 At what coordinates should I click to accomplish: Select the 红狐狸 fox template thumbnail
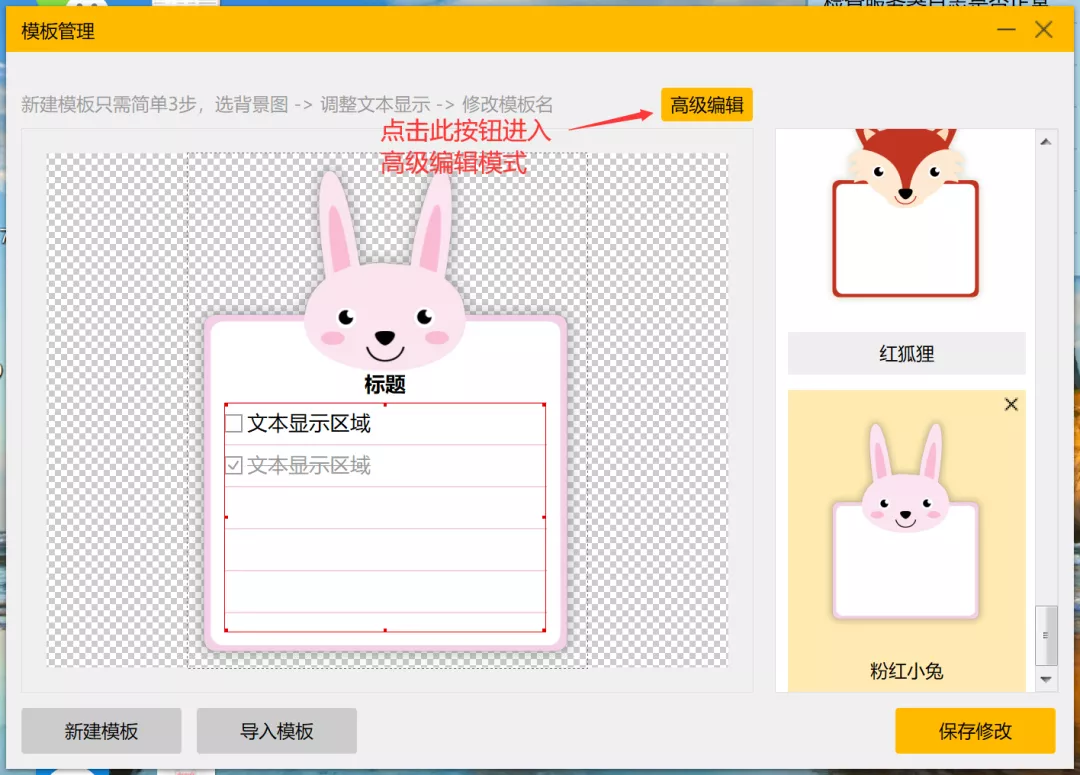905,214
